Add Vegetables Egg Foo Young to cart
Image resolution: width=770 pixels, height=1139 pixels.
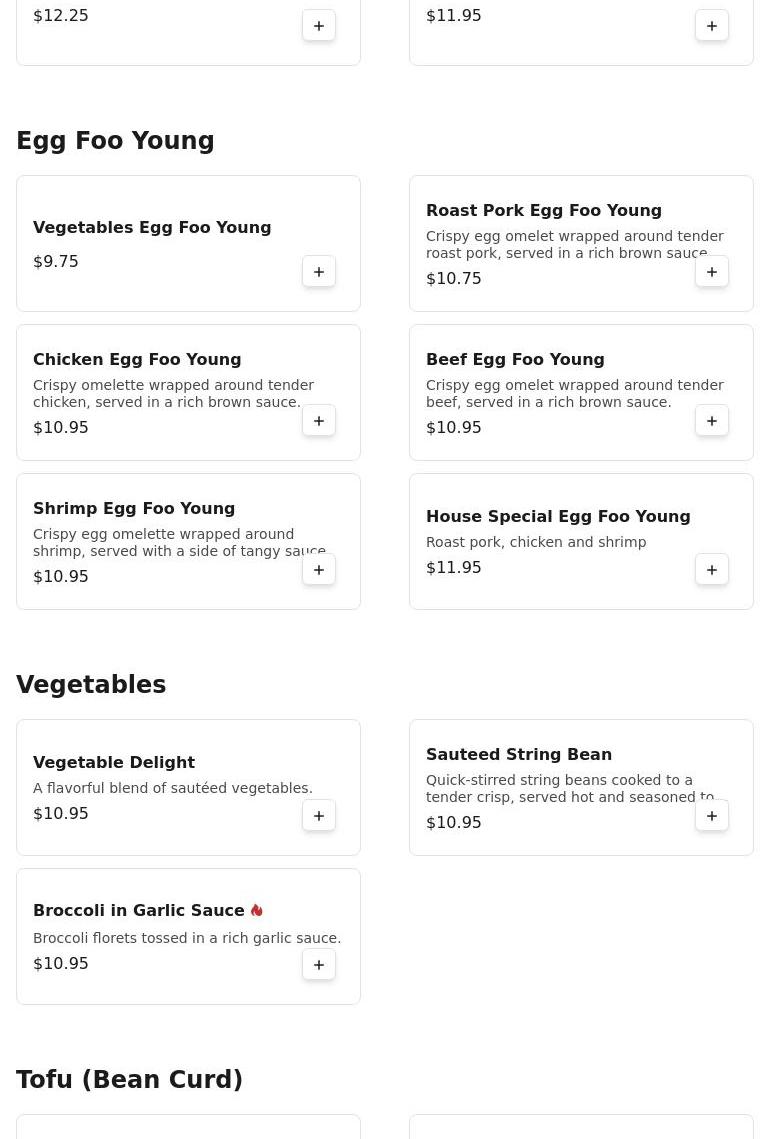click(x=319, y=272)
